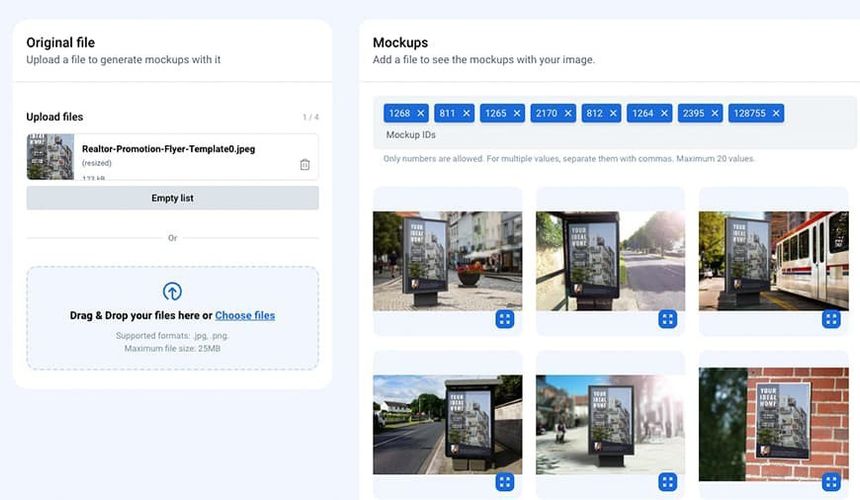Delete the uploaded Realtor-Promotion-Flyer file

click(305, 164)
